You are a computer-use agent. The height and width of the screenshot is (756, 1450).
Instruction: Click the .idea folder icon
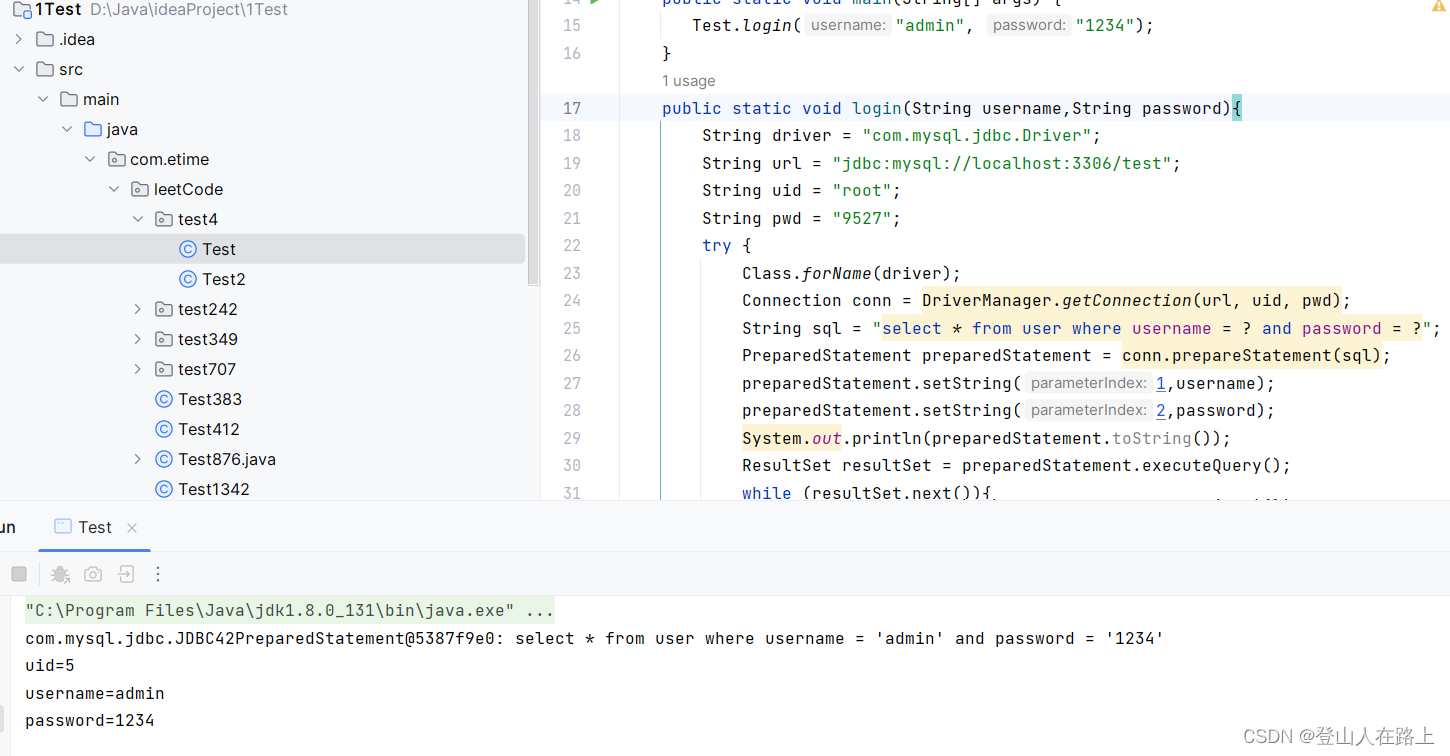[x=44, y=39]
